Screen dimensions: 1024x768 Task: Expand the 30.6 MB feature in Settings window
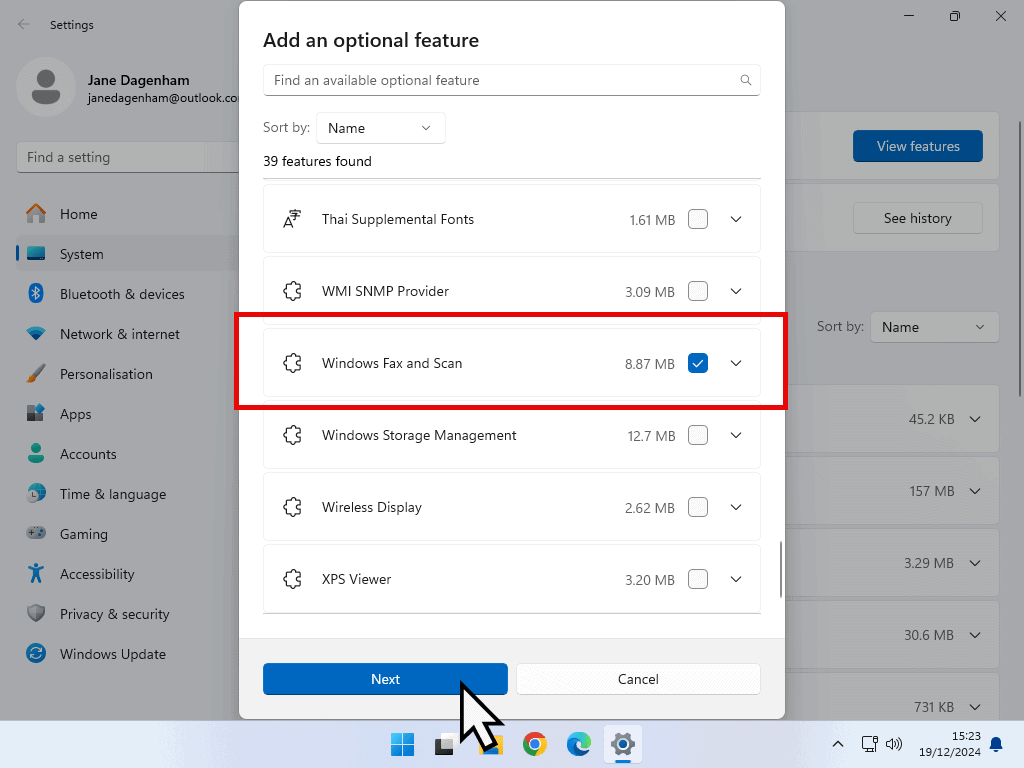coord(975,635)
